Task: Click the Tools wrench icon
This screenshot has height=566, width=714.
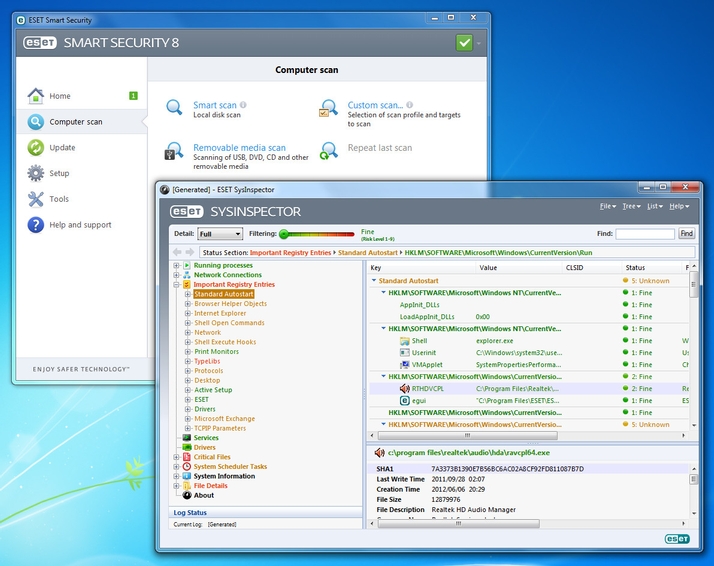Action: 36,199
